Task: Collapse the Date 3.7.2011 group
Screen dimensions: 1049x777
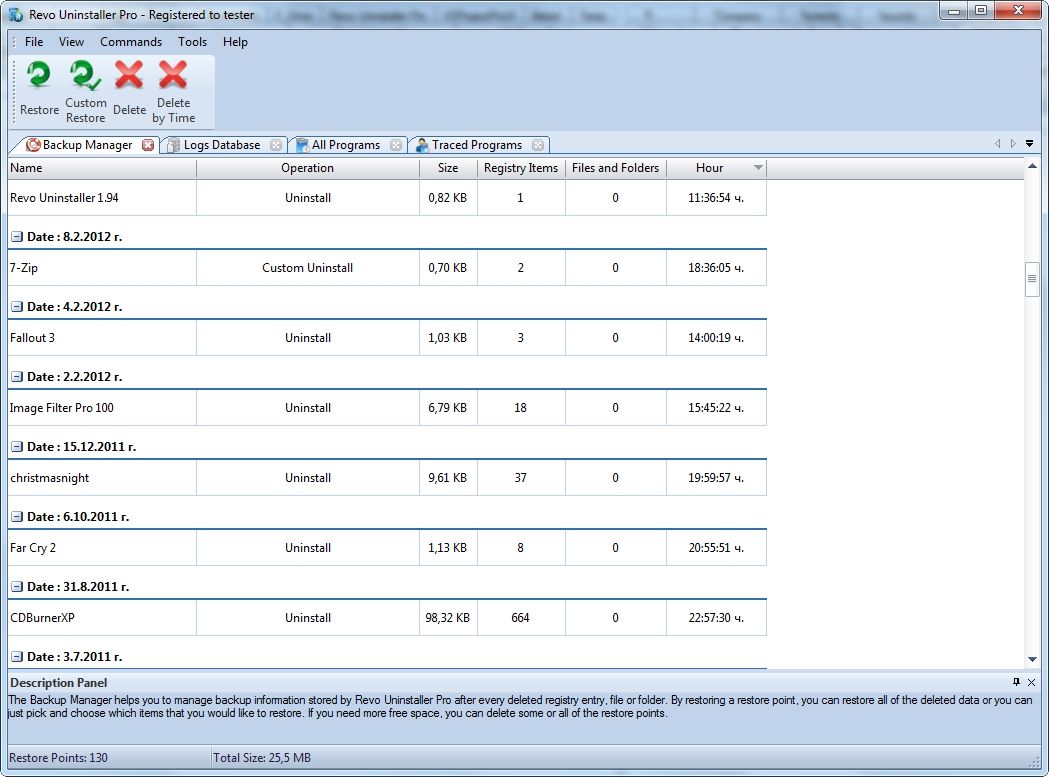Action: click(x=17, y=657)
